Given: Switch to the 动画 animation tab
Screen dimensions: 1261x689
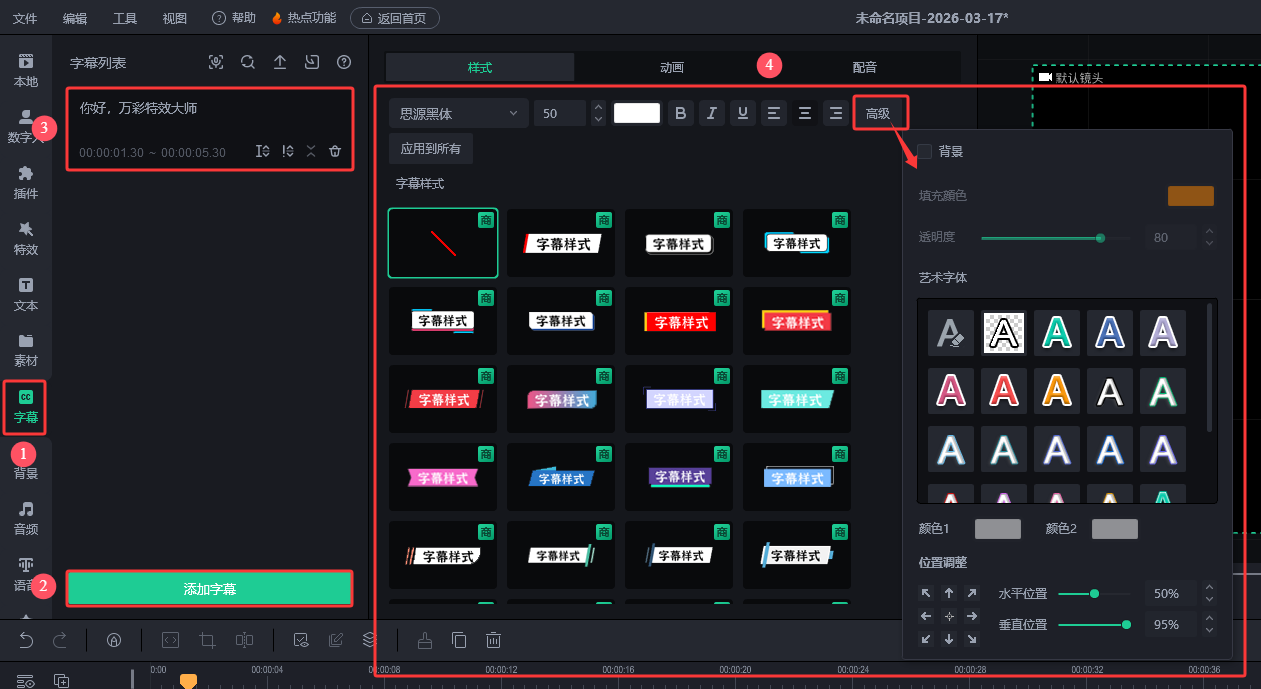Looking at the screenshot, I should [x=671, y=67].
